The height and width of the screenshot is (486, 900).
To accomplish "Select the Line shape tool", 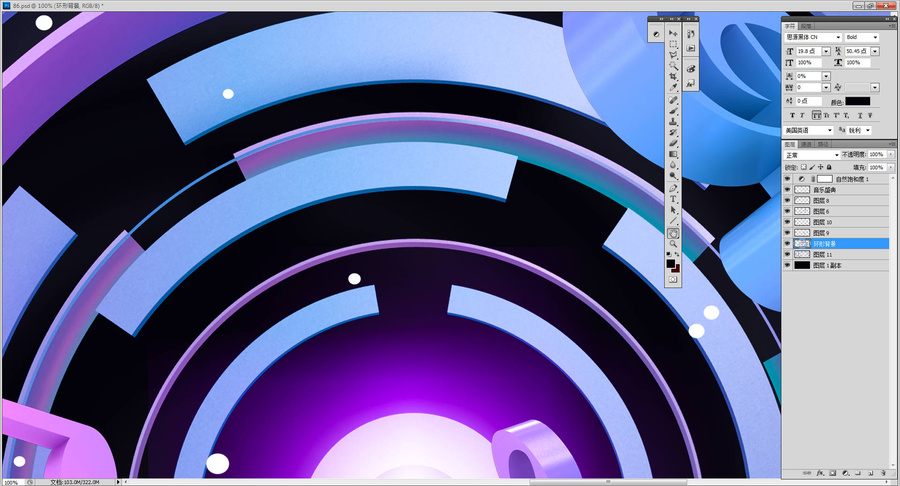I will point(673,220).
